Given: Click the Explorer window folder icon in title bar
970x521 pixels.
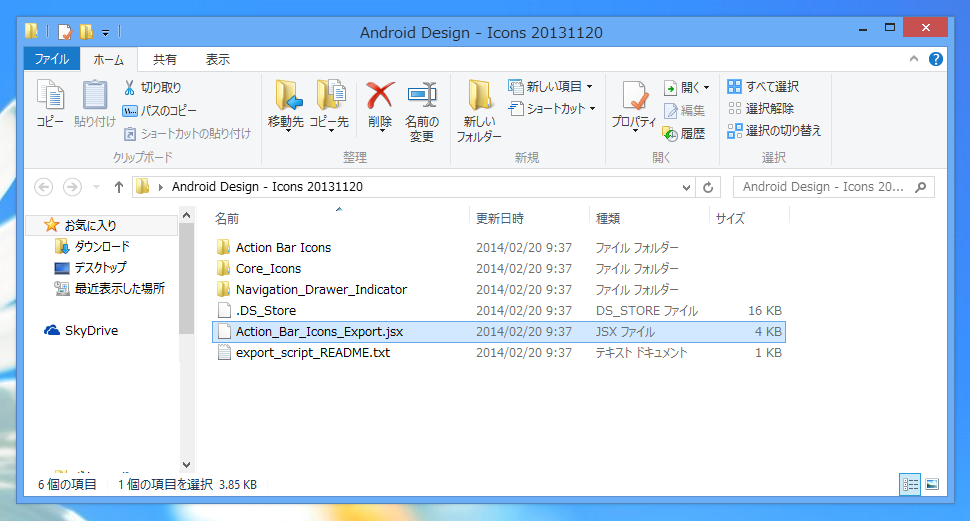Looking at the screenshot, I should tap(32, 30).
